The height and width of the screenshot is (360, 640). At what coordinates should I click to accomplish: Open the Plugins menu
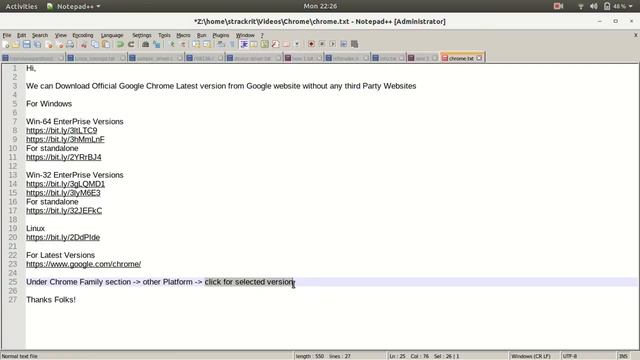click(221, 36)
